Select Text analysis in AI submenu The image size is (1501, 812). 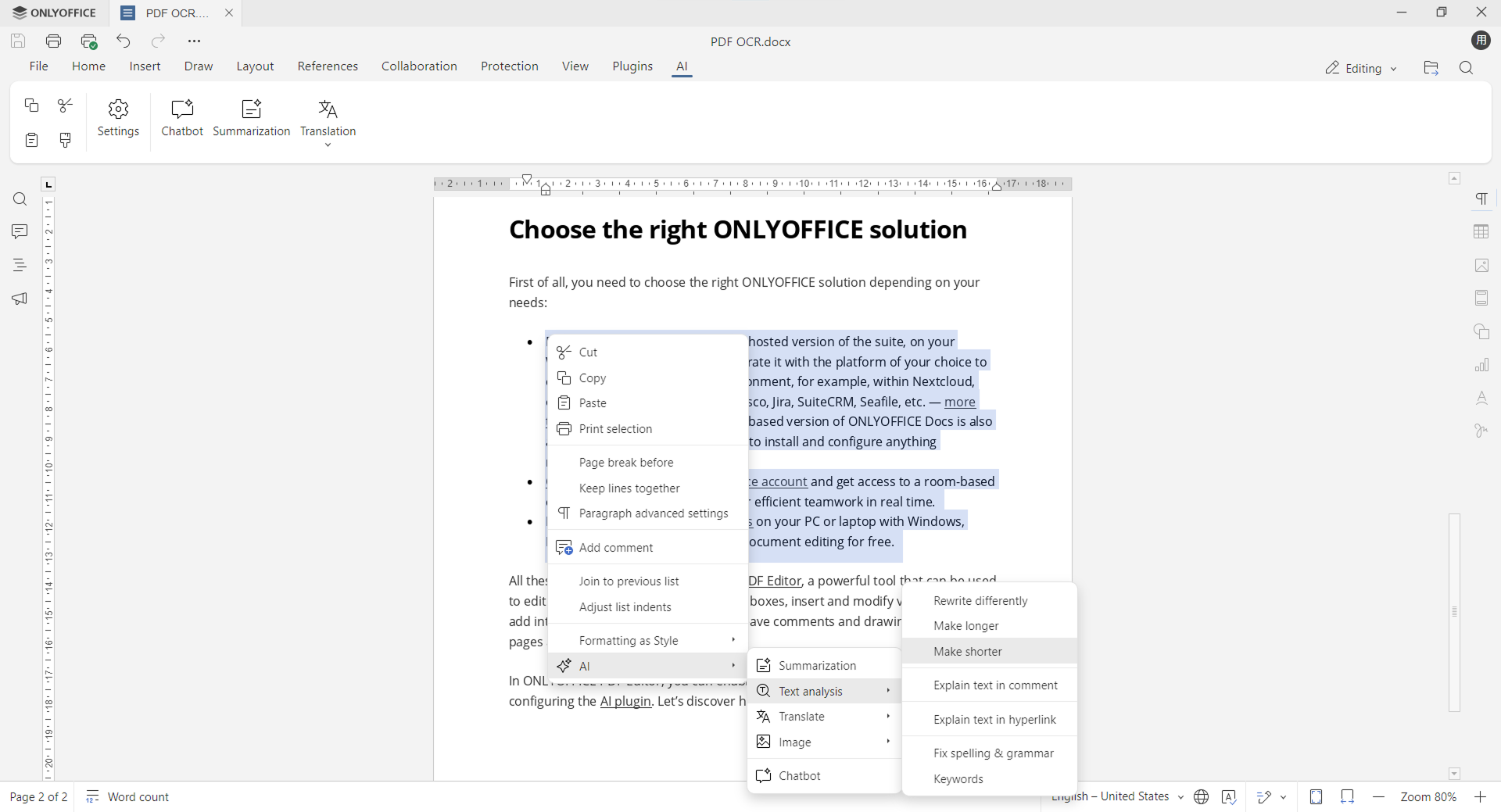tap(824, 691)
